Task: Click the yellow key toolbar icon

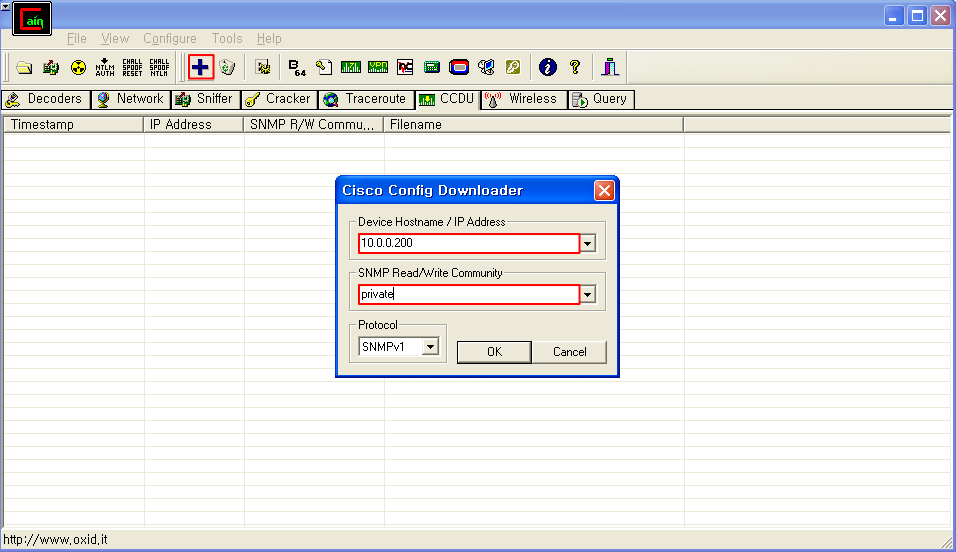Action: click(513, 67)
